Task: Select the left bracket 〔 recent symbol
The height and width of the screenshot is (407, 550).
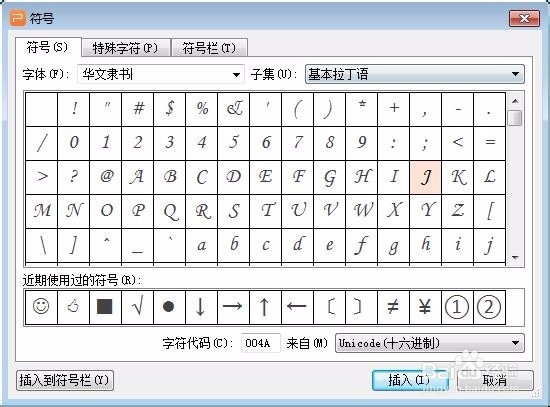Action: click(x=329, y=307)
